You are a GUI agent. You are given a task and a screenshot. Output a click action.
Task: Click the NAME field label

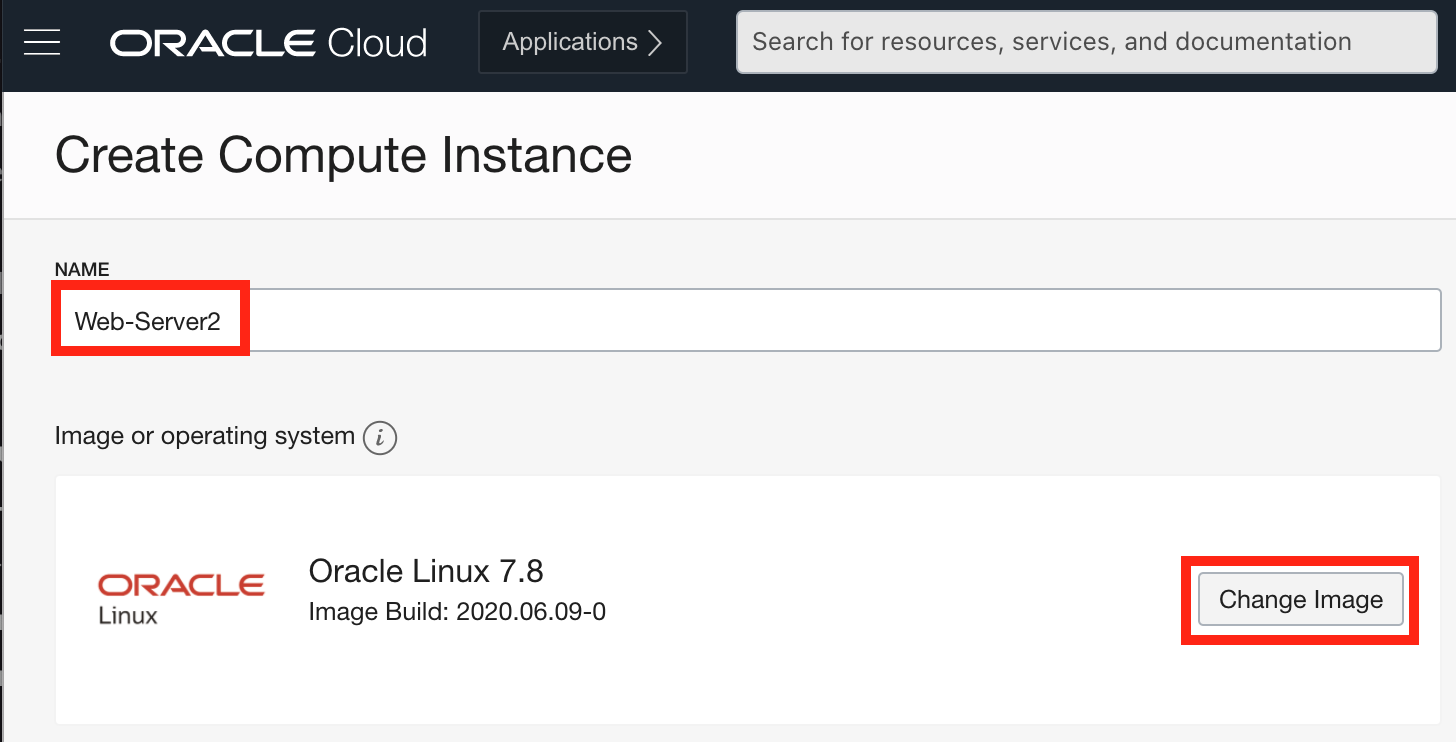click(82, 269)
